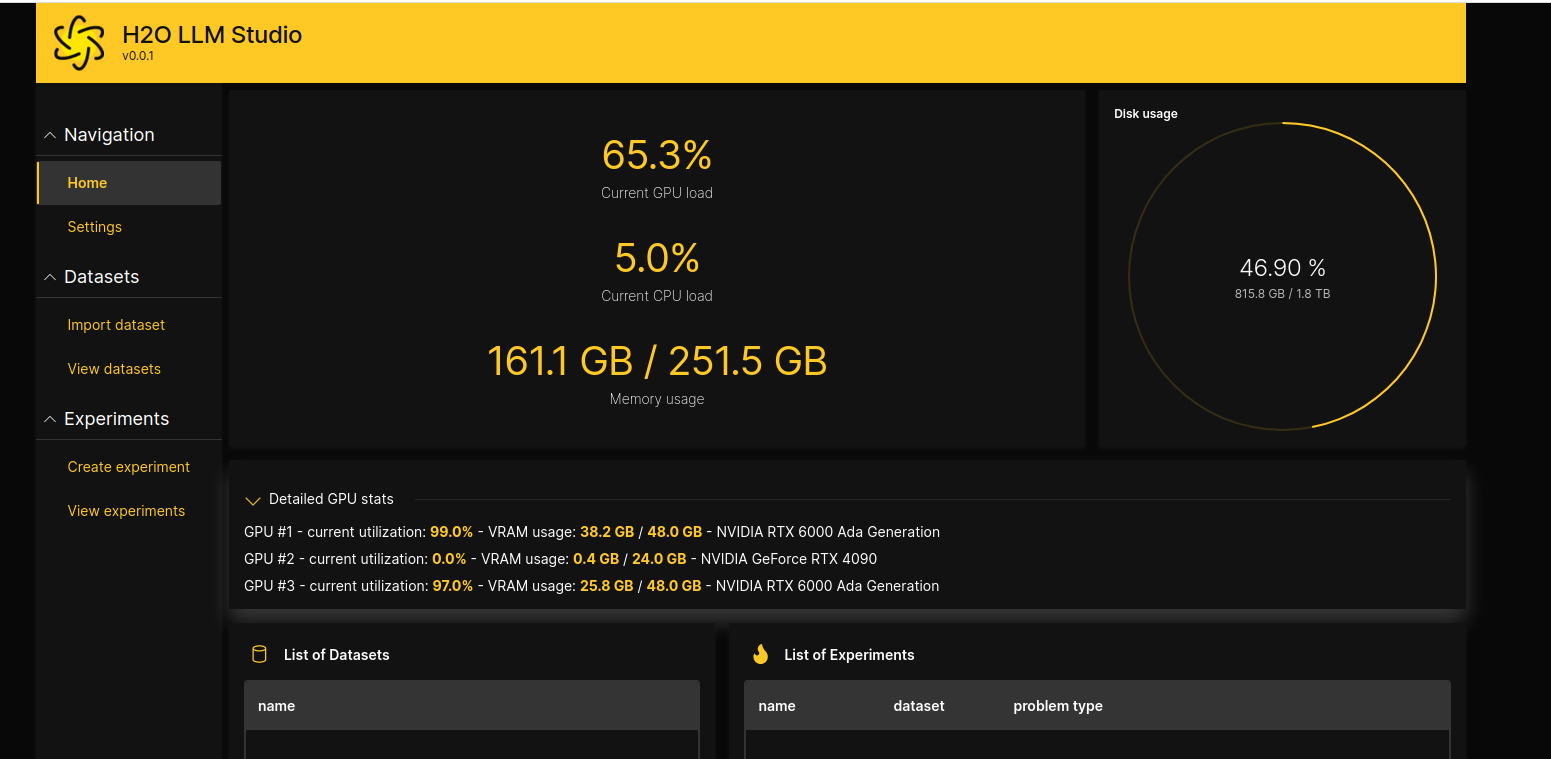Click the 25.8 GB VRAM usage value

607,586
